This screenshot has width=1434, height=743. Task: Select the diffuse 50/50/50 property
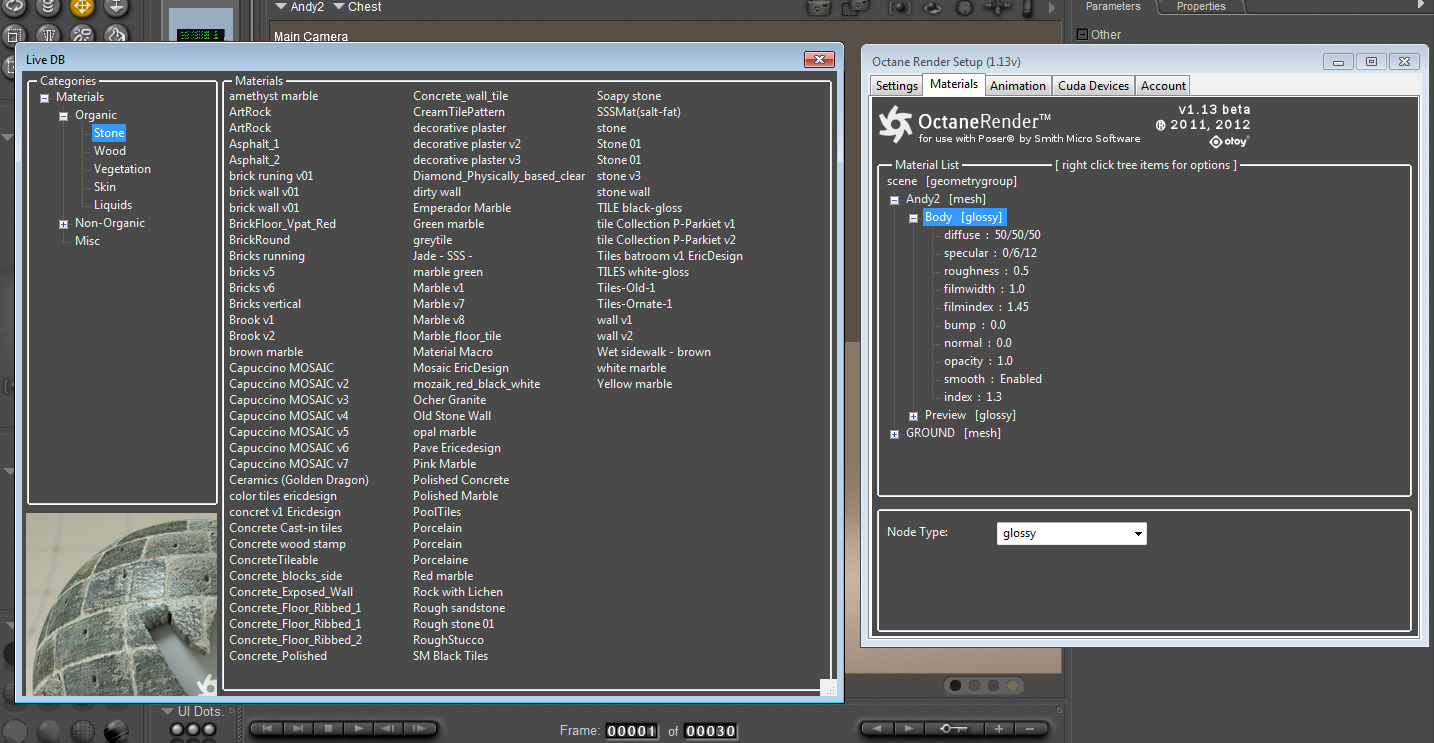(x=992, y=236)
